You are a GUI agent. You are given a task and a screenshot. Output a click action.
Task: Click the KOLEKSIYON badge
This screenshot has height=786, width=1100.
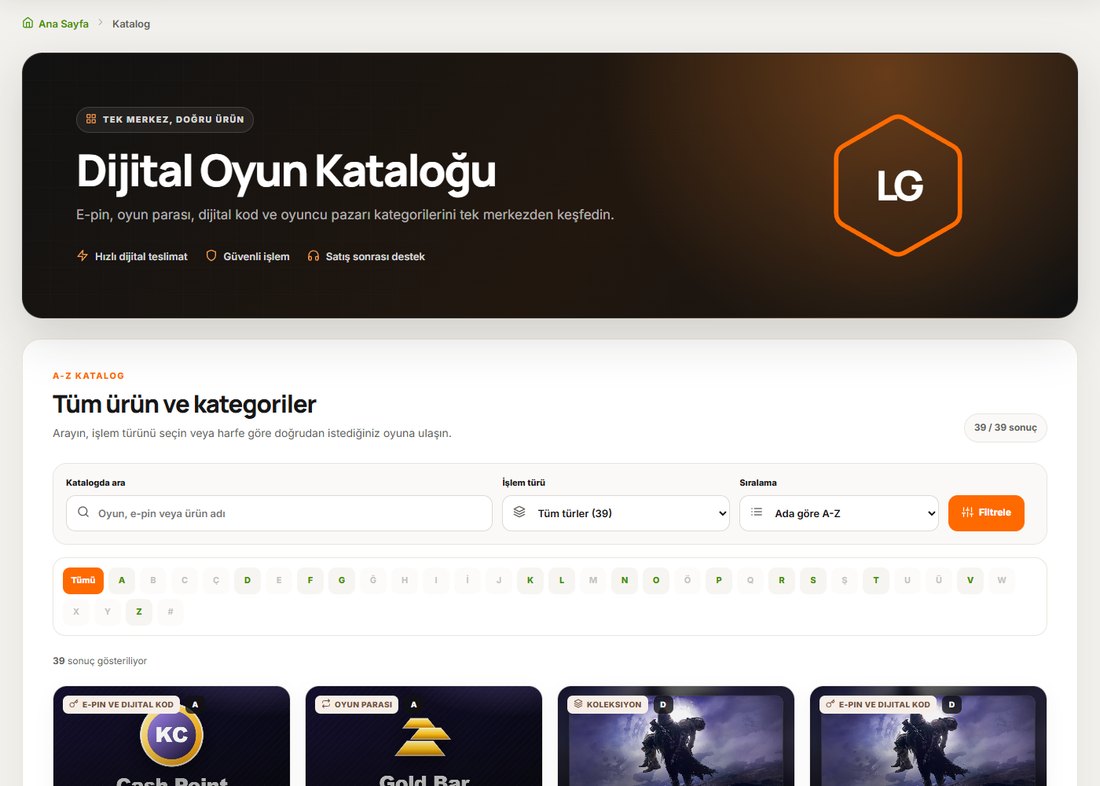(608, 705)
